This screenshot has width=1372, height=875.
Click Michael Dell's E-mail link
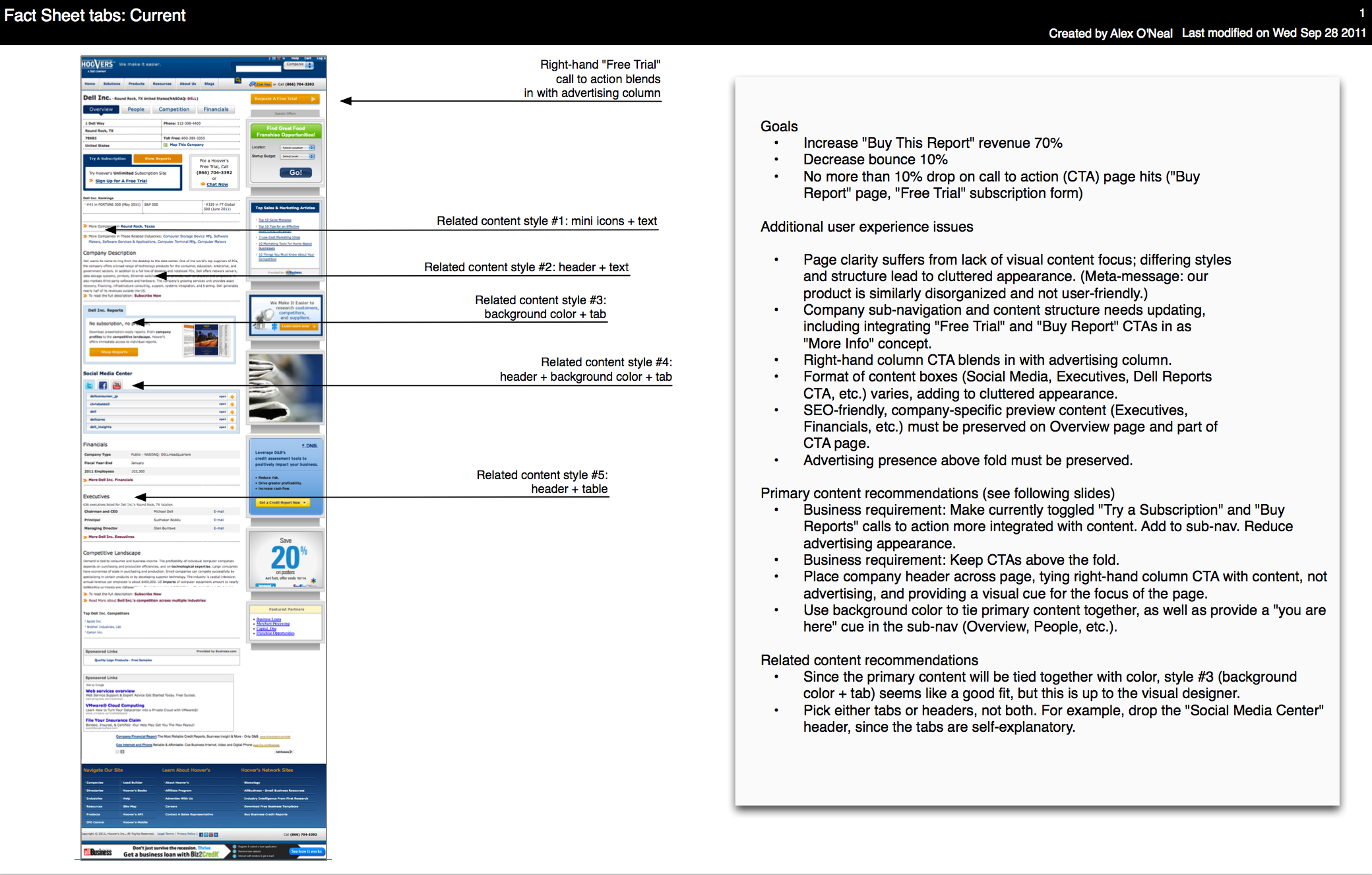(219, 511)
